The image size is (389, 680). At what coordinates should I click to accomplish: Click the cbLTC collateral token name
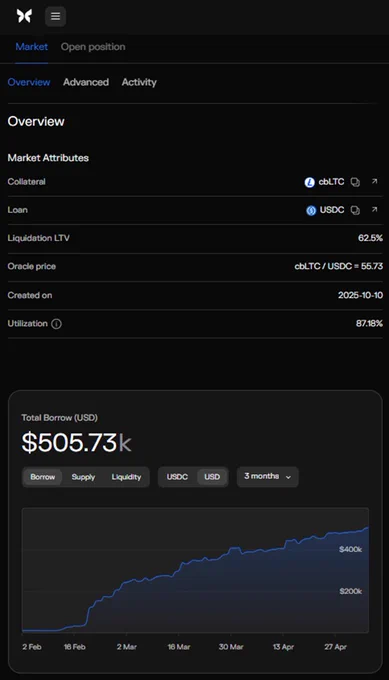tap(331, 182)
